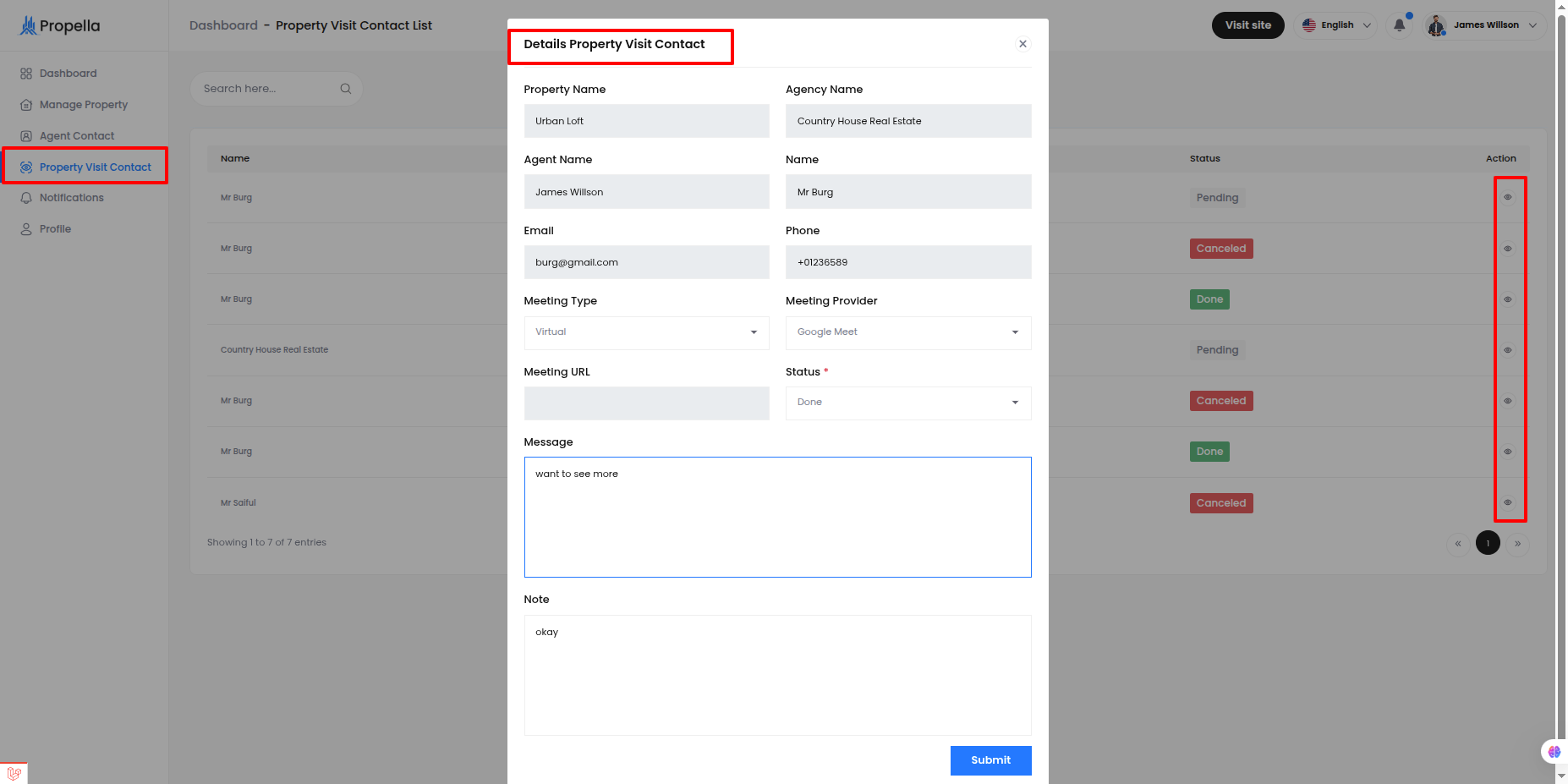1568x784 pixels.
Task: Click the empty Meeting URL field
Action: (646, 403)
